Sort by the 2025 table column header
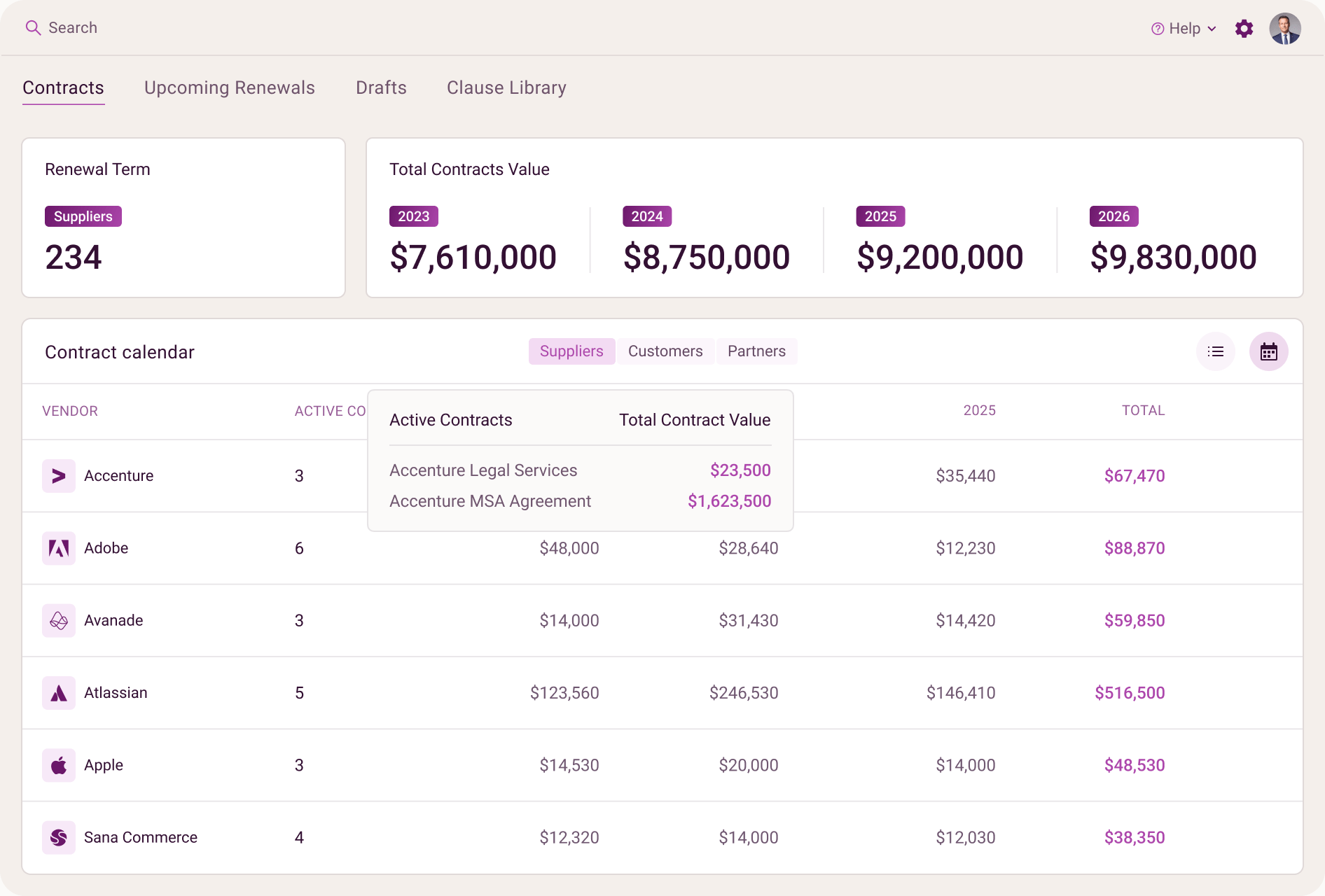Screen dimensions: 1325x896 [979, 411]
